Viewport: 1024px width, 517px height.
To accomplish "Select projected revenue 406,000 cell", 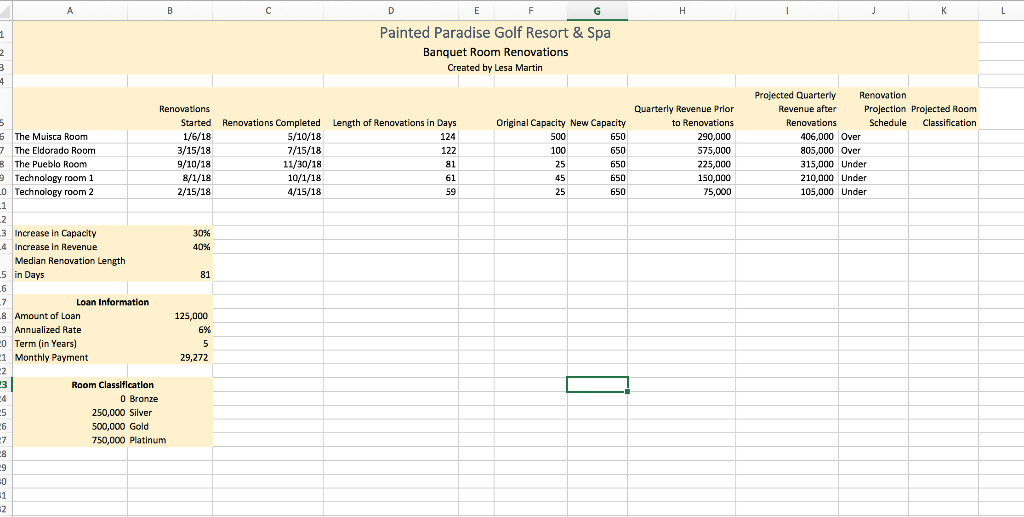I will 787,136.
